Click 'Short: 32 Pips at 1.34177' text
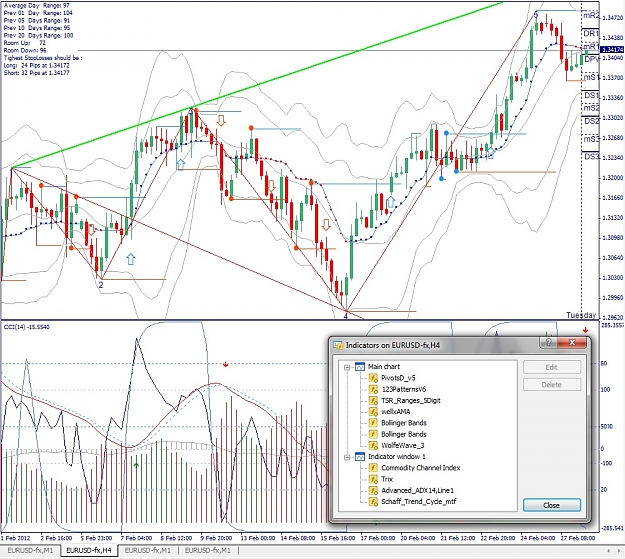This screenshot has width=625, height=559. (x=36, y=73)
